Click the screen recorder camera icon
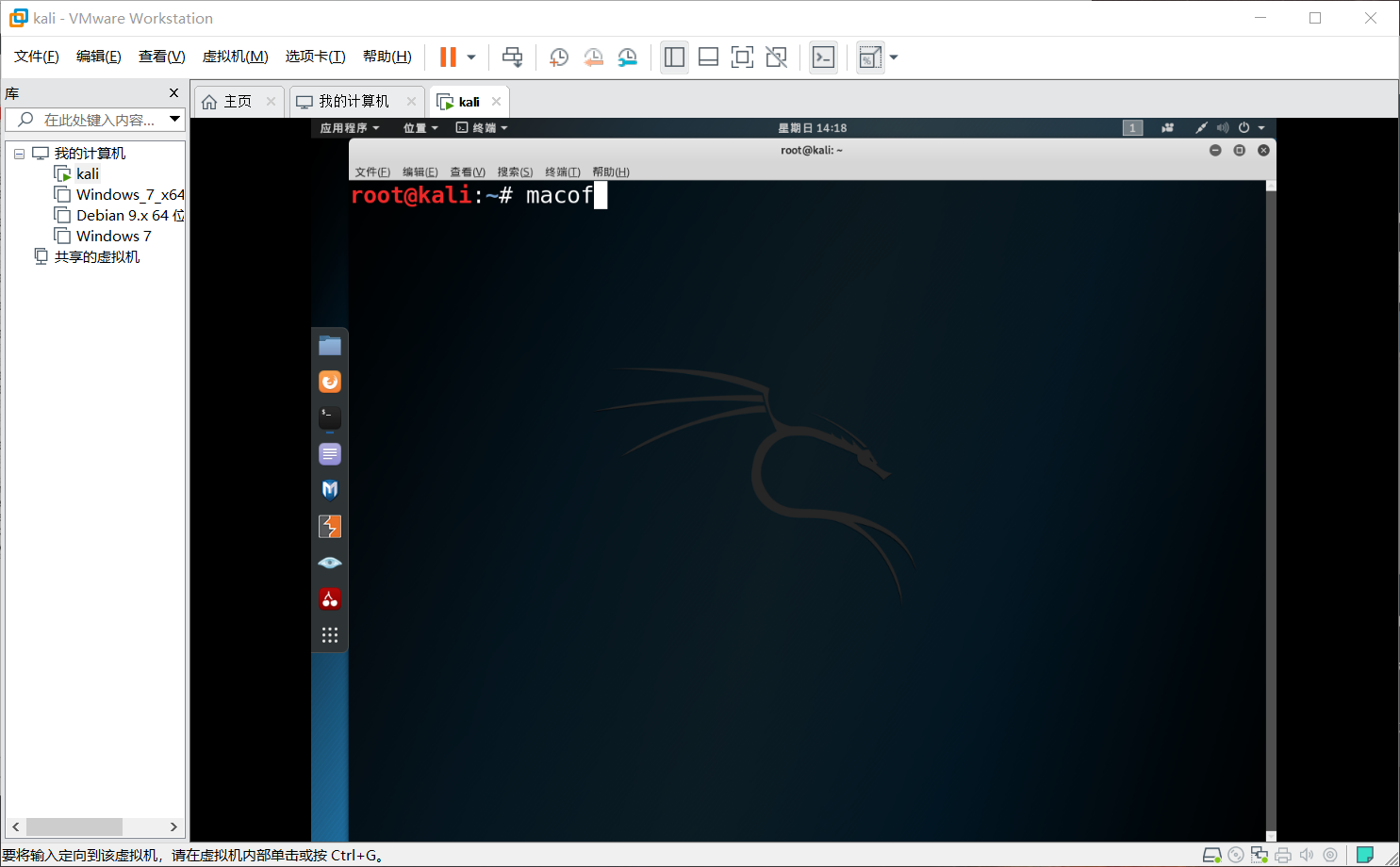Screen dimensions: 1400x867 click(x=1167, y=128)
